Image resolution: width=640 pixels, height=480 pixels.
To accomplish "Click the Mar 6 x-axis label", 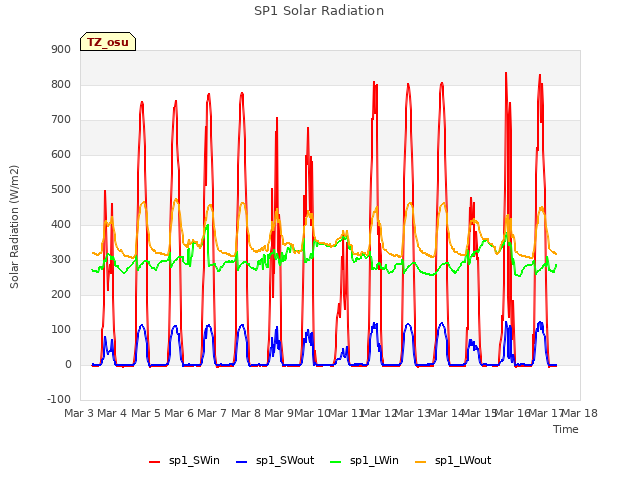I will (x=179, y=413).
